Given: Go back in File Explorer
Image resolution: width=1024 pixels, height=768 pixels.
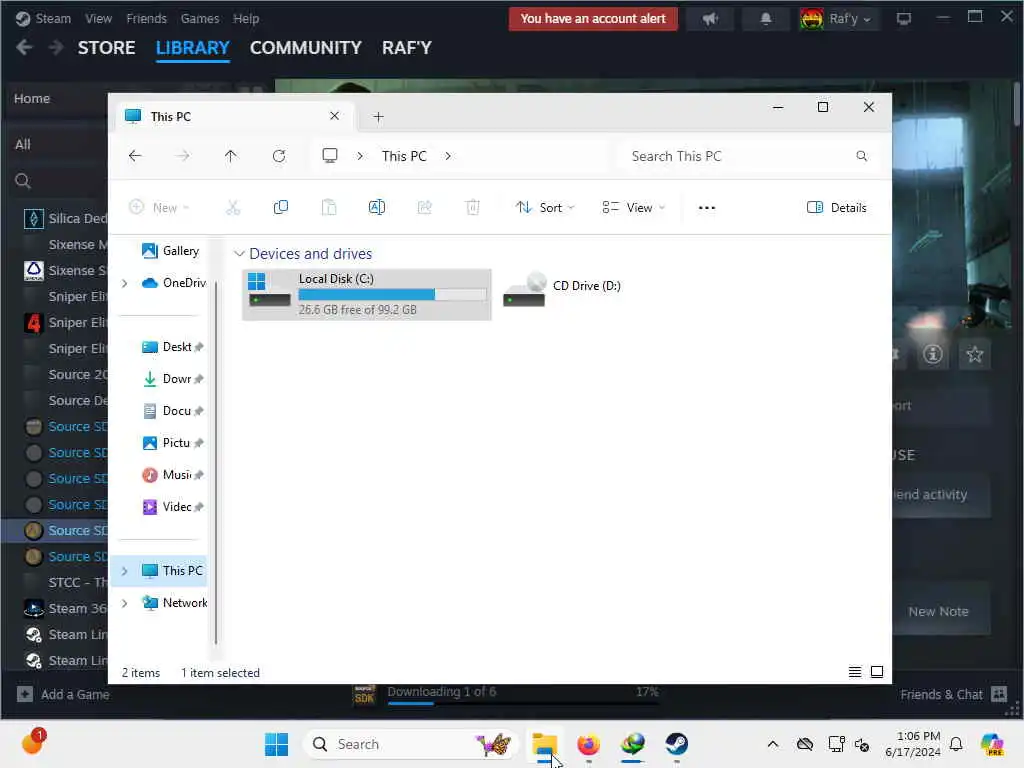Looking at the screenshot, I should (x=135, y=156).
